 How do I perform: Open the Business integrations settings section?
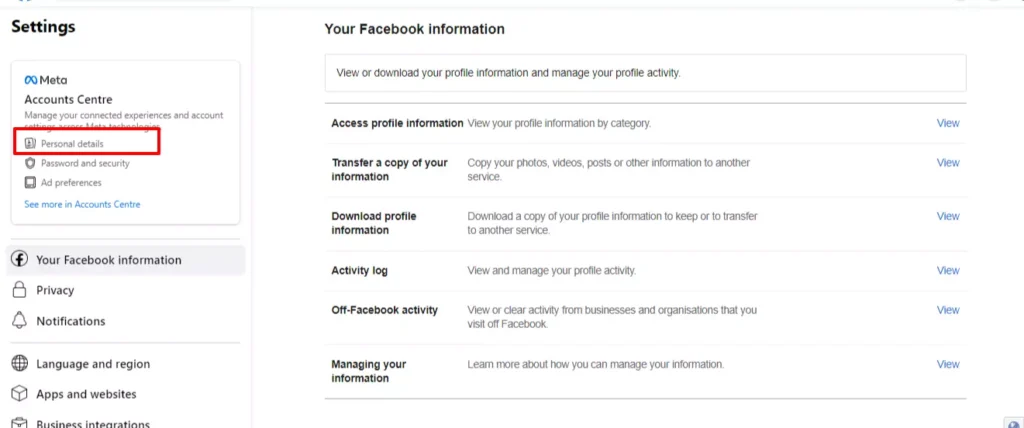(93, 424)
